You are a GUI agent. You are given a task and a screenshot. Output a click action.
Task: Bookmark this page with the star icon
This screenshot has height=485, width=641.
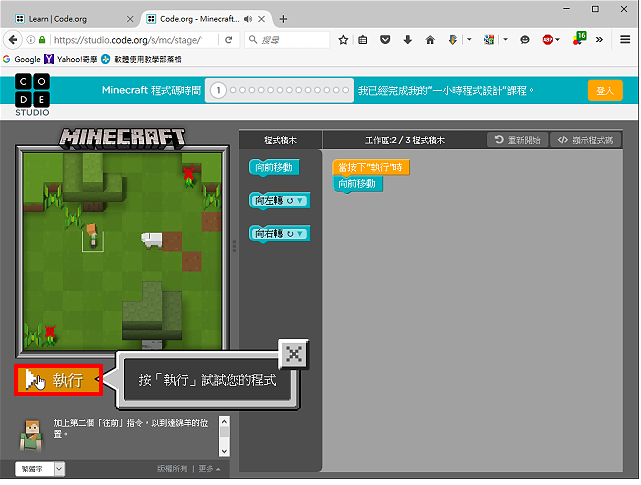tap(343, 40)
